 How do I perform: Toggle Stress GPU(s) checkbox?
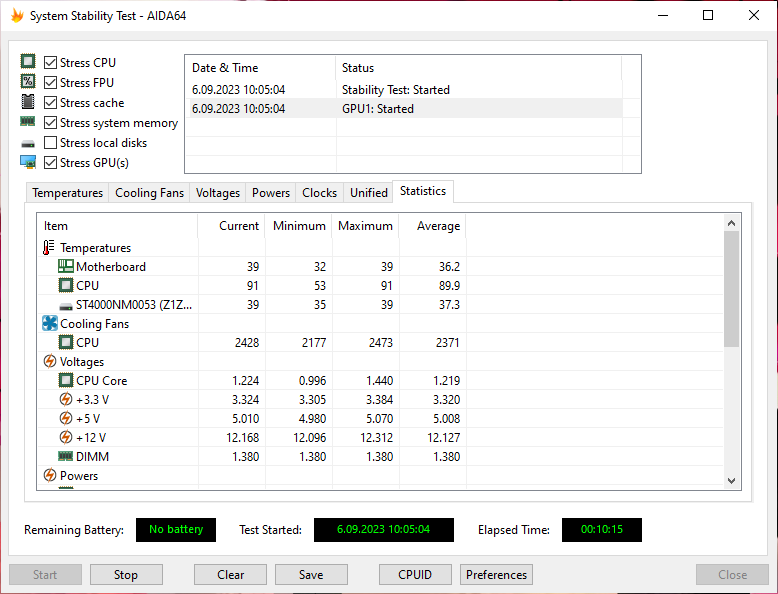pos(50,163)
